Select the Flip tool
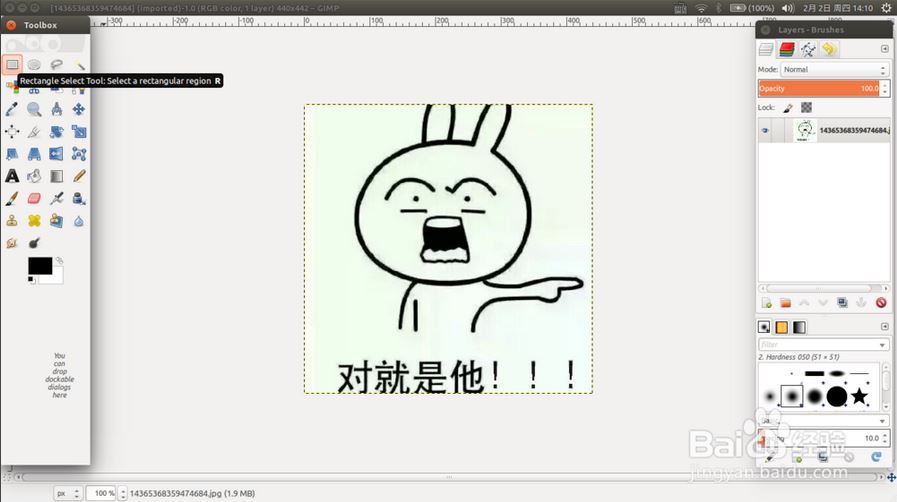 tap(56, 154)
